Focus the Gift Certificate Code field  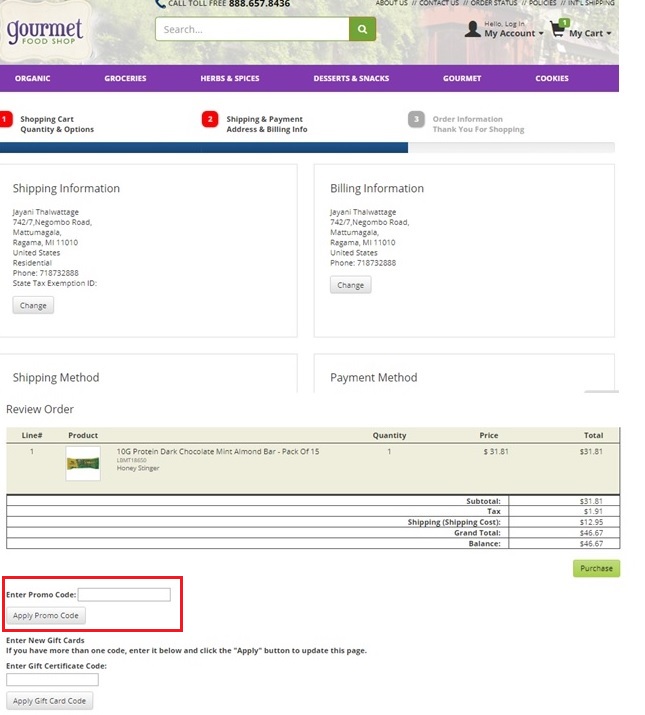click(x=52, y=679)
